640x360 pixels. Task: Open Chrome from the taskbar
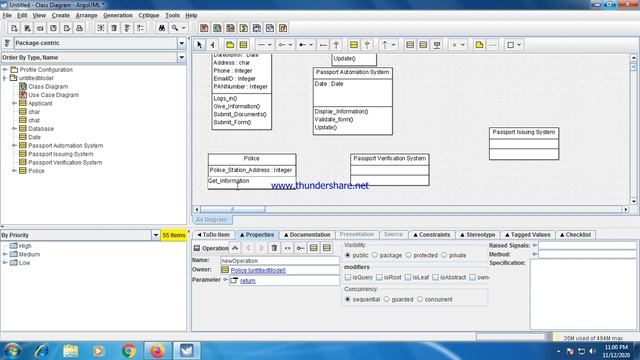(x=129, y=351)
